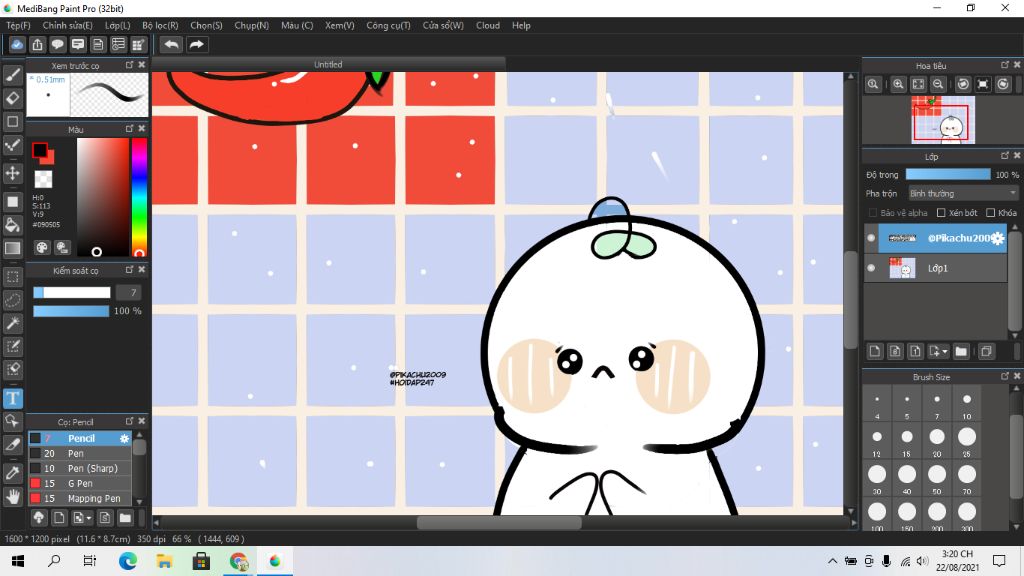Click the export share icon in toolbar
The width and height of the screenshot is (1024, 576).
(37, 44)
